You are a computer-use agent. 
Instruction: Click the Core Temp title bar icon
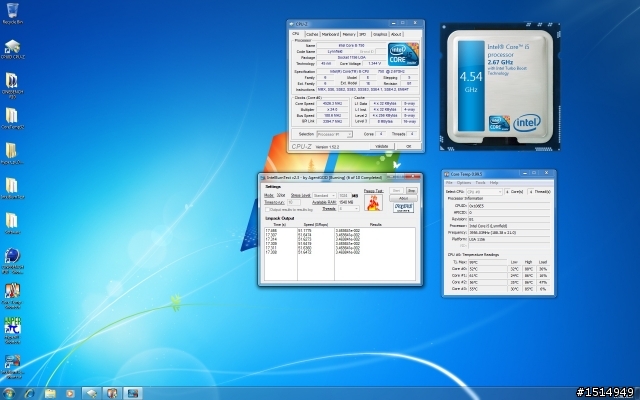pos(447,174)
